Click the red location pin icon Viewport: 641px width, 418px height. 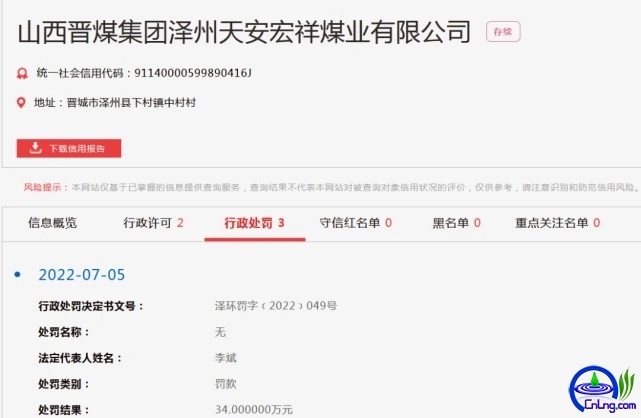(x=21, y=103)
